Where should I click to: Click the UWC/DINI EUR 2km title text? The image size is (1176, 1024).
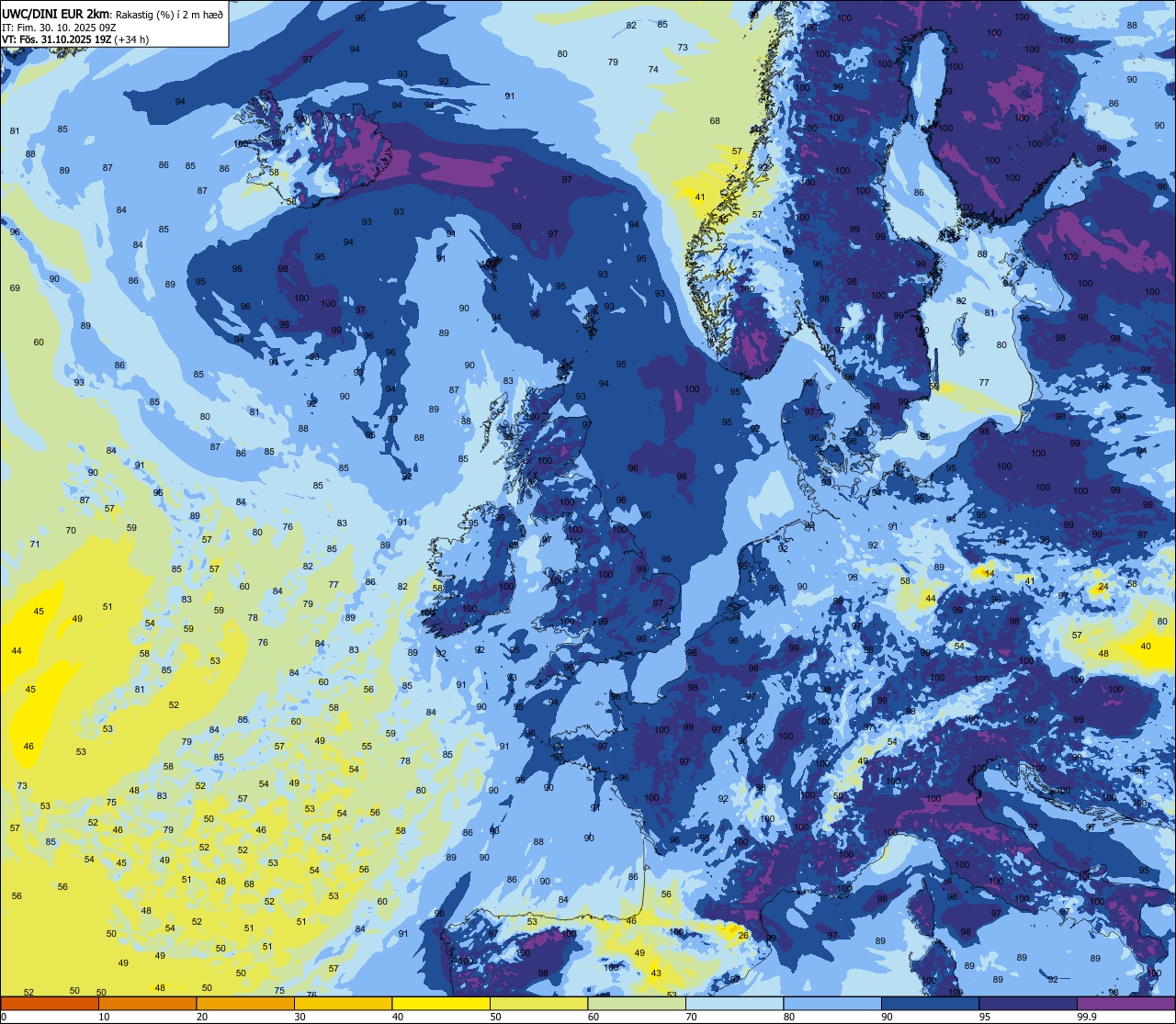coord(55,14)
